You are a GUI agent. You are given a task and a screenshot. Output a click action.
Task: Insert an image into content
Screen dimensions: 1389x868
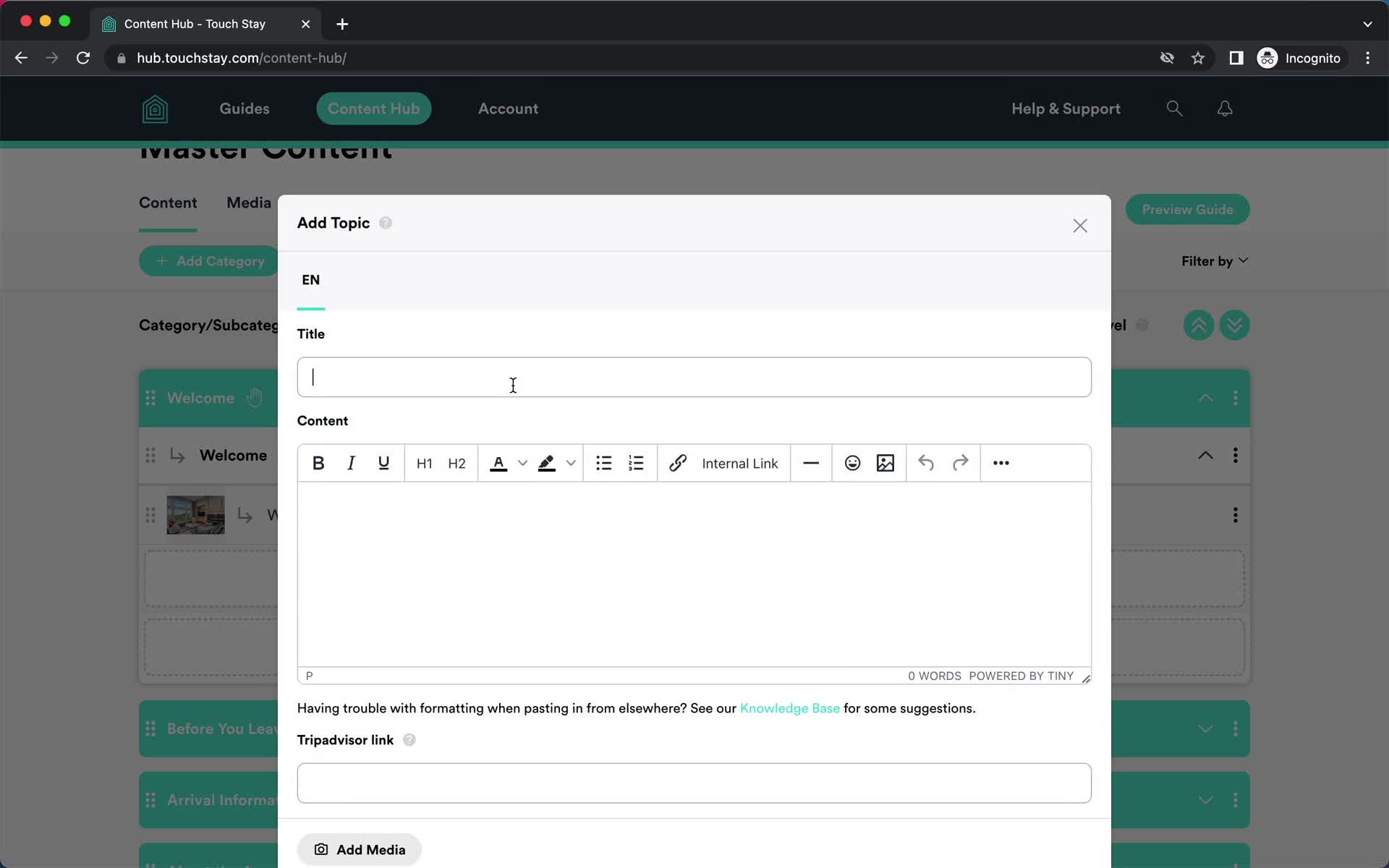(885, 462)
